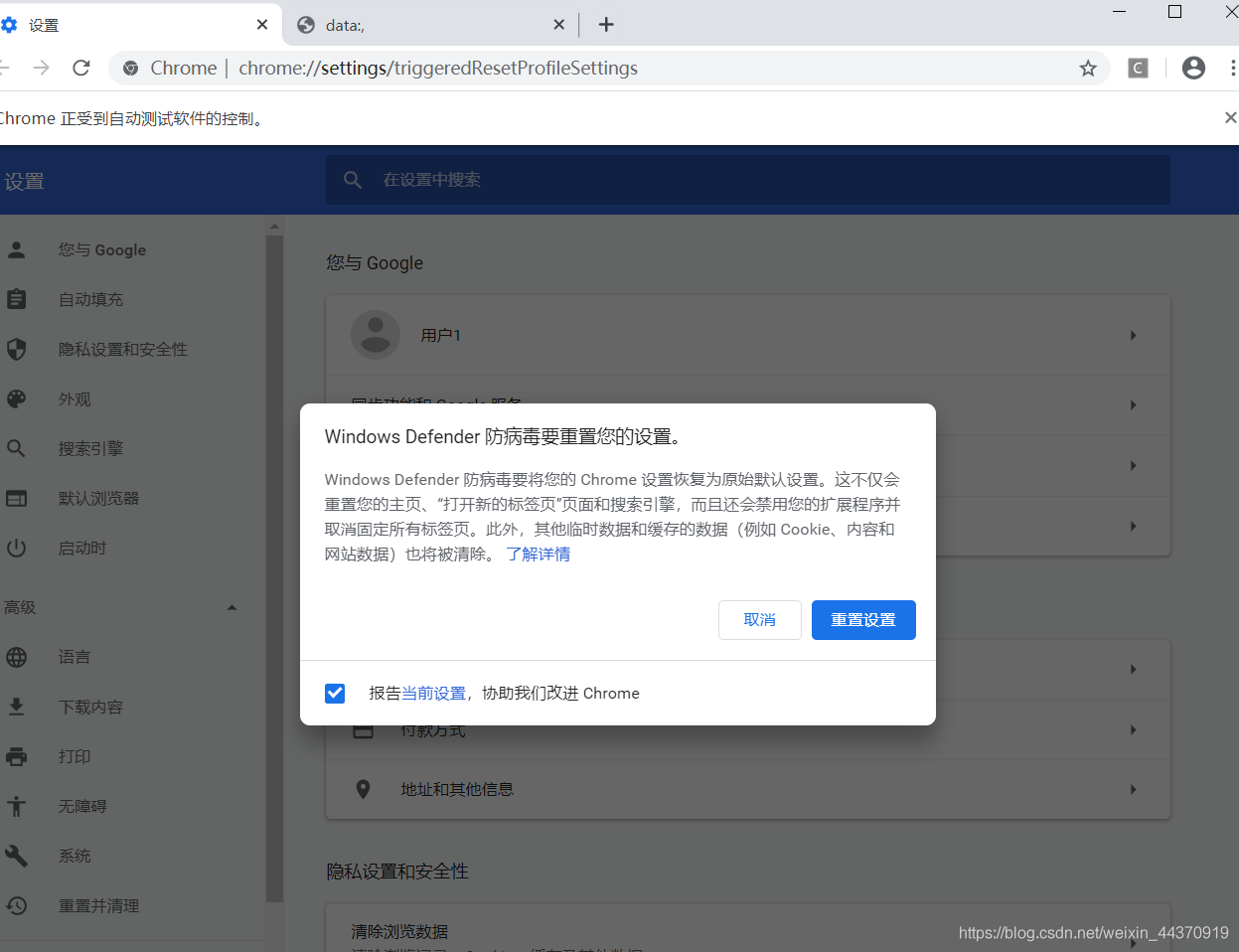
Task: Open the Chrome profile avatar menu
Action: (x=1193, y=68)
